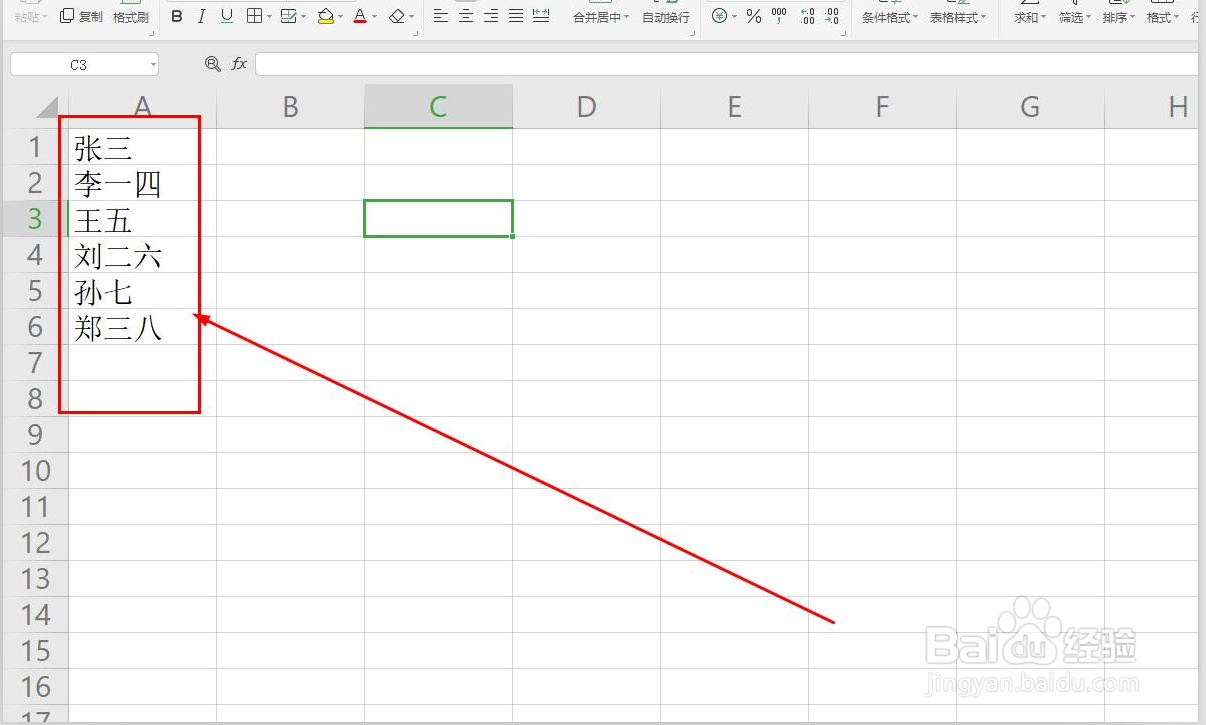Open eraser clear dropdown arrow
This screenshot has height=725, width=1206.
point(411,17)
